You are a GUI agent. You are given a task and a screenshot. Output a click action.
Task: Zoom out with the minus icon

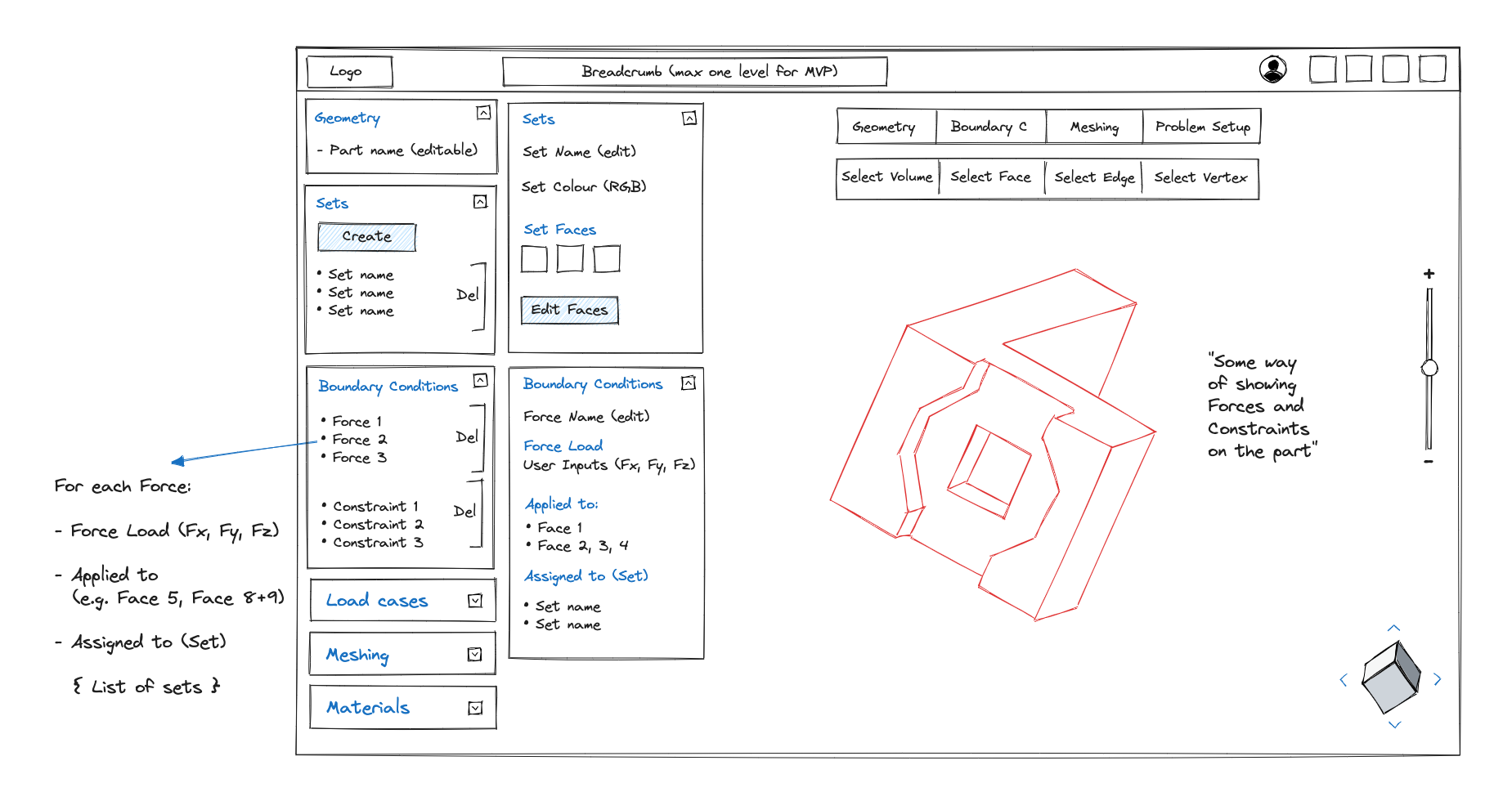pos(1429,462)
